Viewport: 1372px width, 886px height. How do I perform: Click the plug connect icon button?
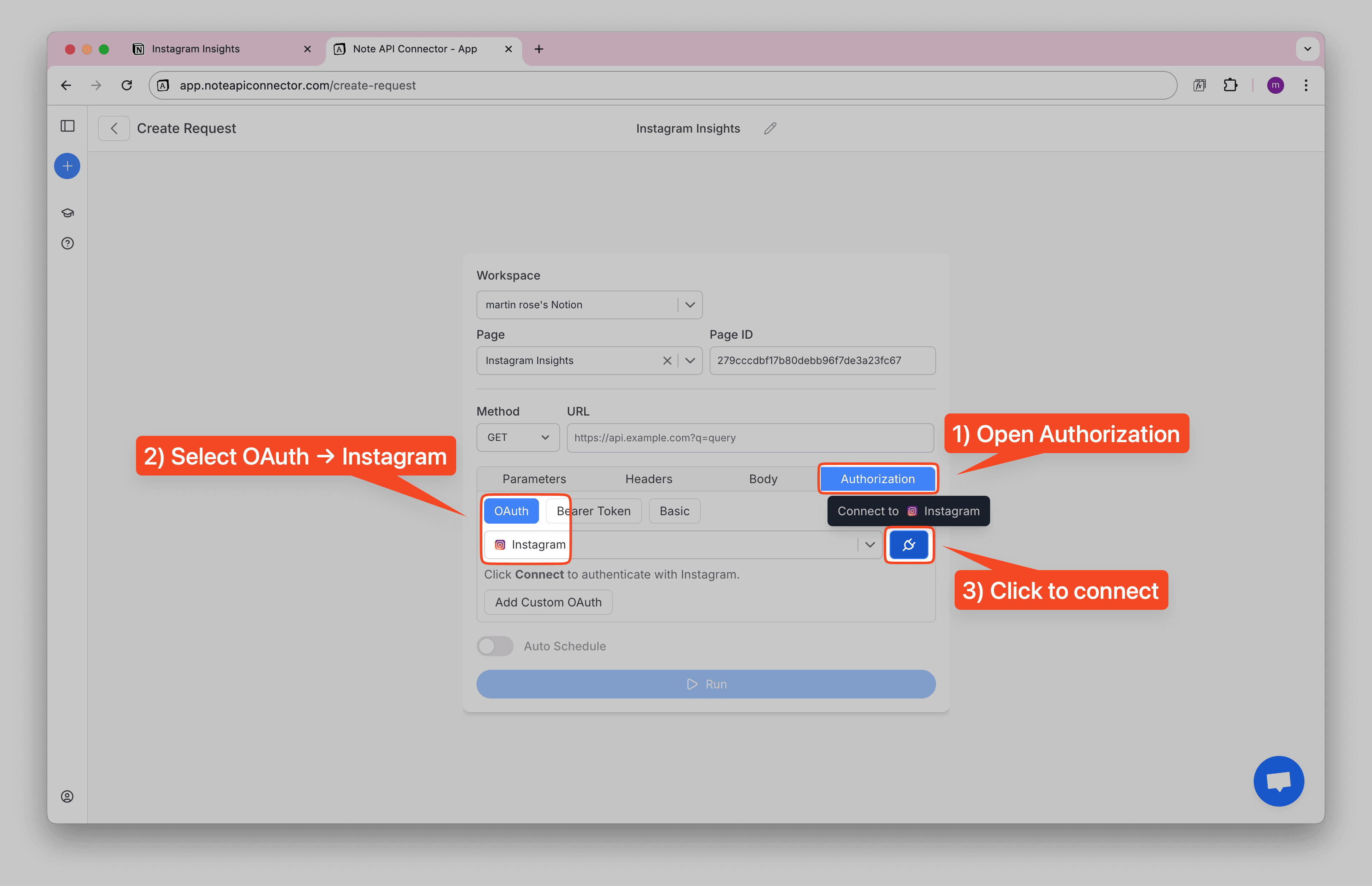coord(909,544)
